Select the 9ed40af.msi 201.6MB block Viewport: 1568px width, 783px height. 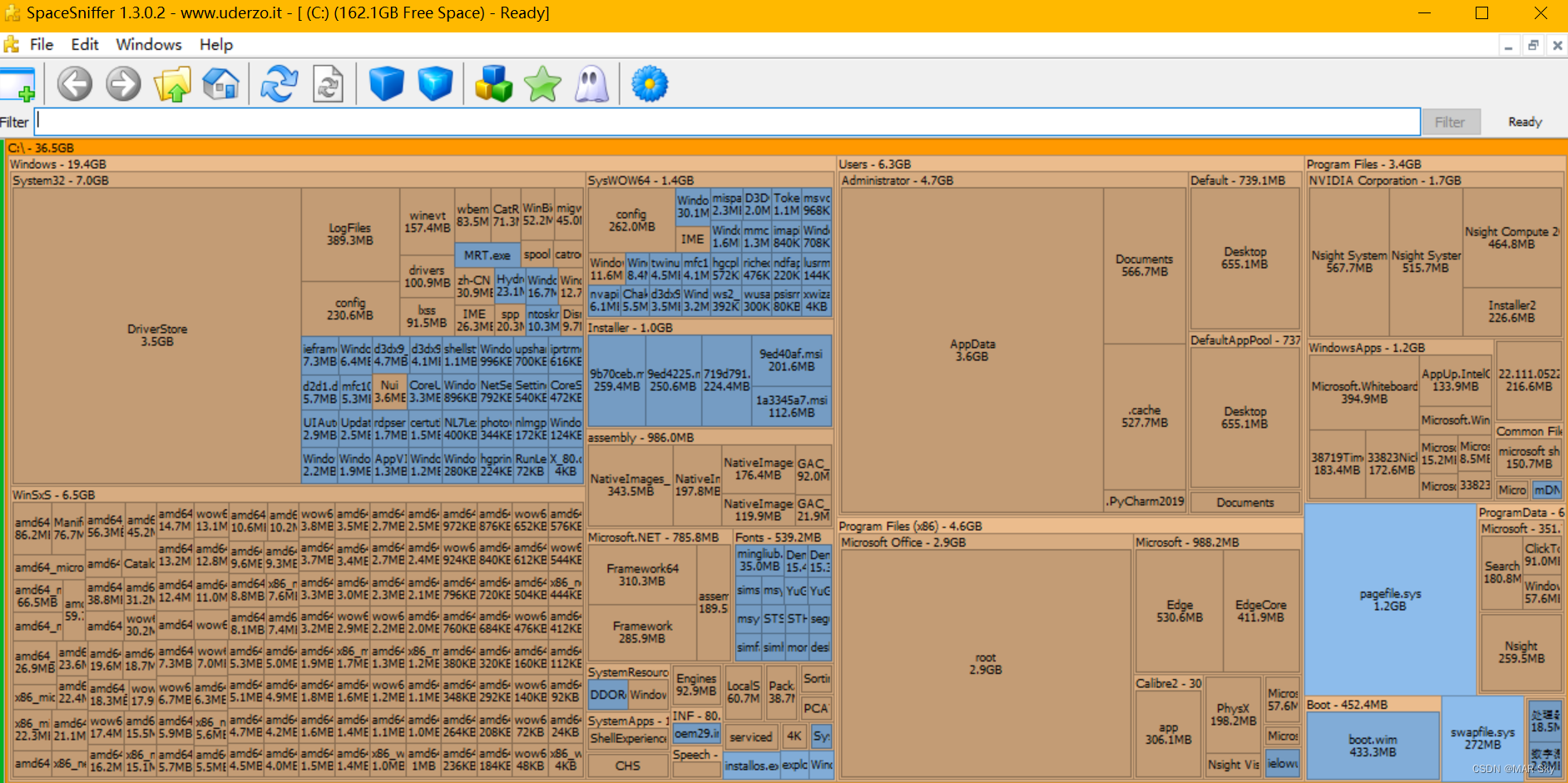(x=791, y=360)
